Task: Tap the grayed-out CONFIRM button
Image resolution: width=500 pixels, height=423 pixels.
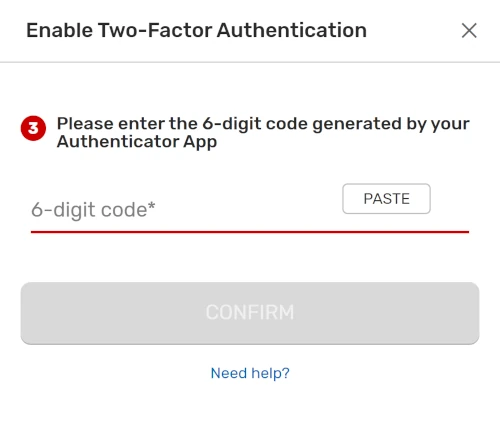Action: tap(250, 313)
